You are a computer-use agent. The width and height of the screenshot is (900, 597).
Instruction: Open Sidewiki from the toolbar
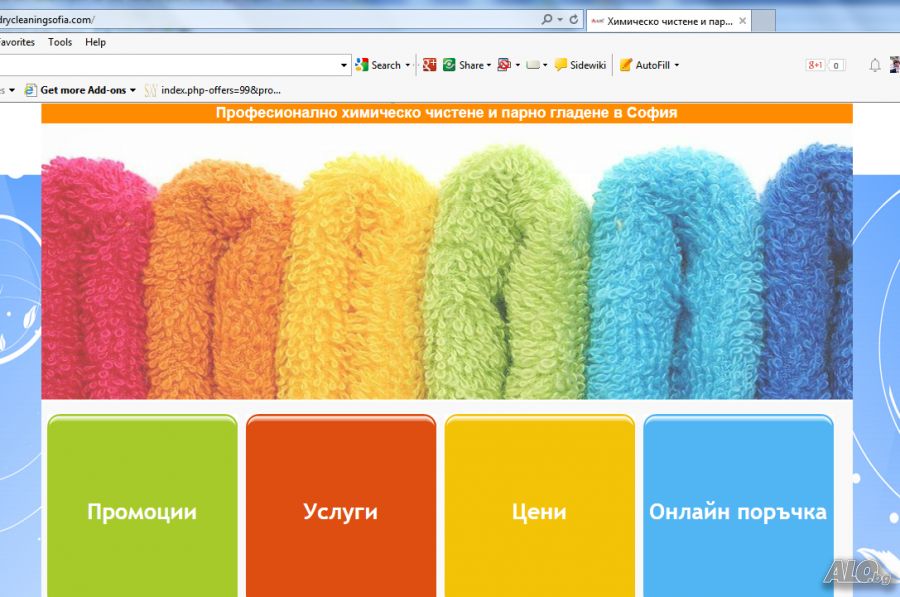580,65
